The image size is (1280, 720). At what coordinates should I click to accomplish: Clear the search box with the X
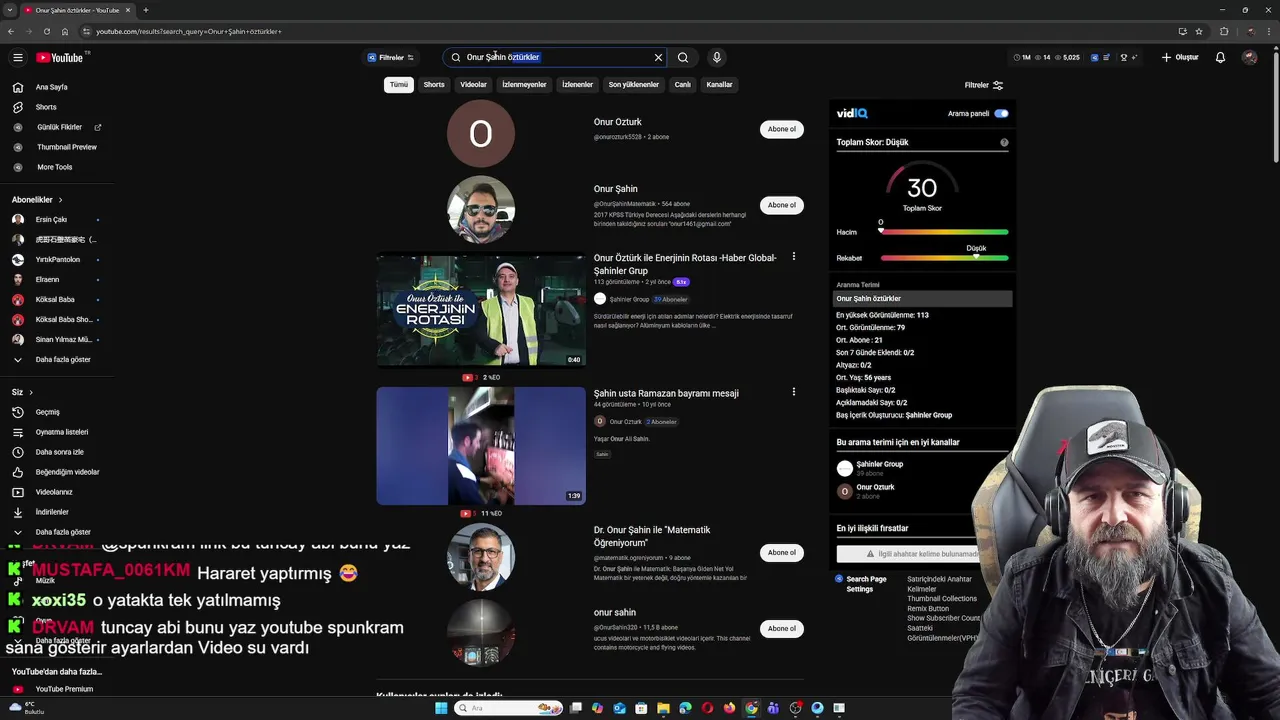[658, 57]
